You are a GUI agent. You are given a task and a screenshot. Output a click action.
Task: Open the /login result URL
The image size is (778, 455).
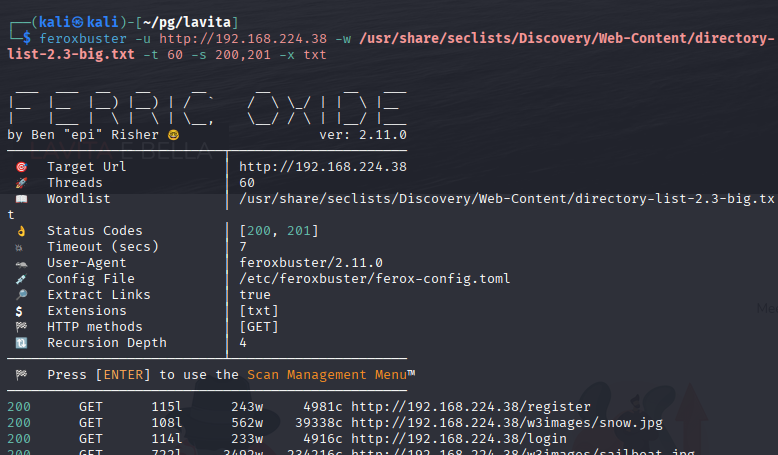click(x=459, y=439)
